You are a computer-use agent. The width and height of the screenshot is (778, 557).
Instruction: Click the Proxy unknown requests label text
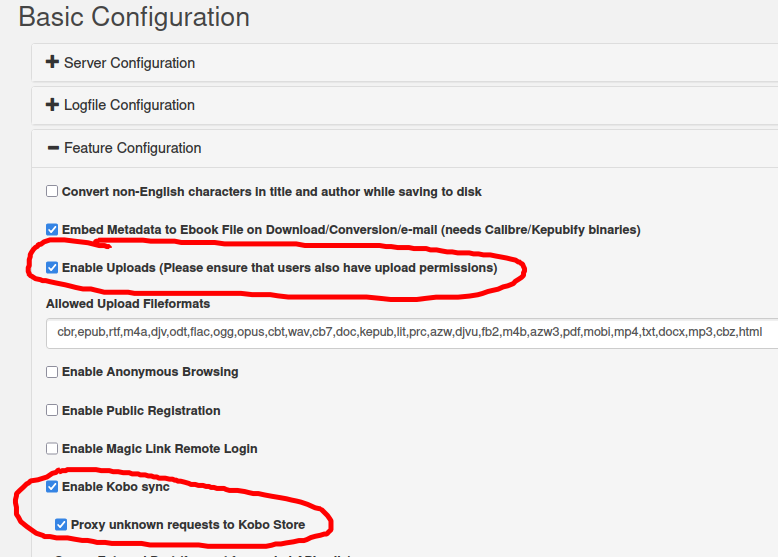click(188, 525)
